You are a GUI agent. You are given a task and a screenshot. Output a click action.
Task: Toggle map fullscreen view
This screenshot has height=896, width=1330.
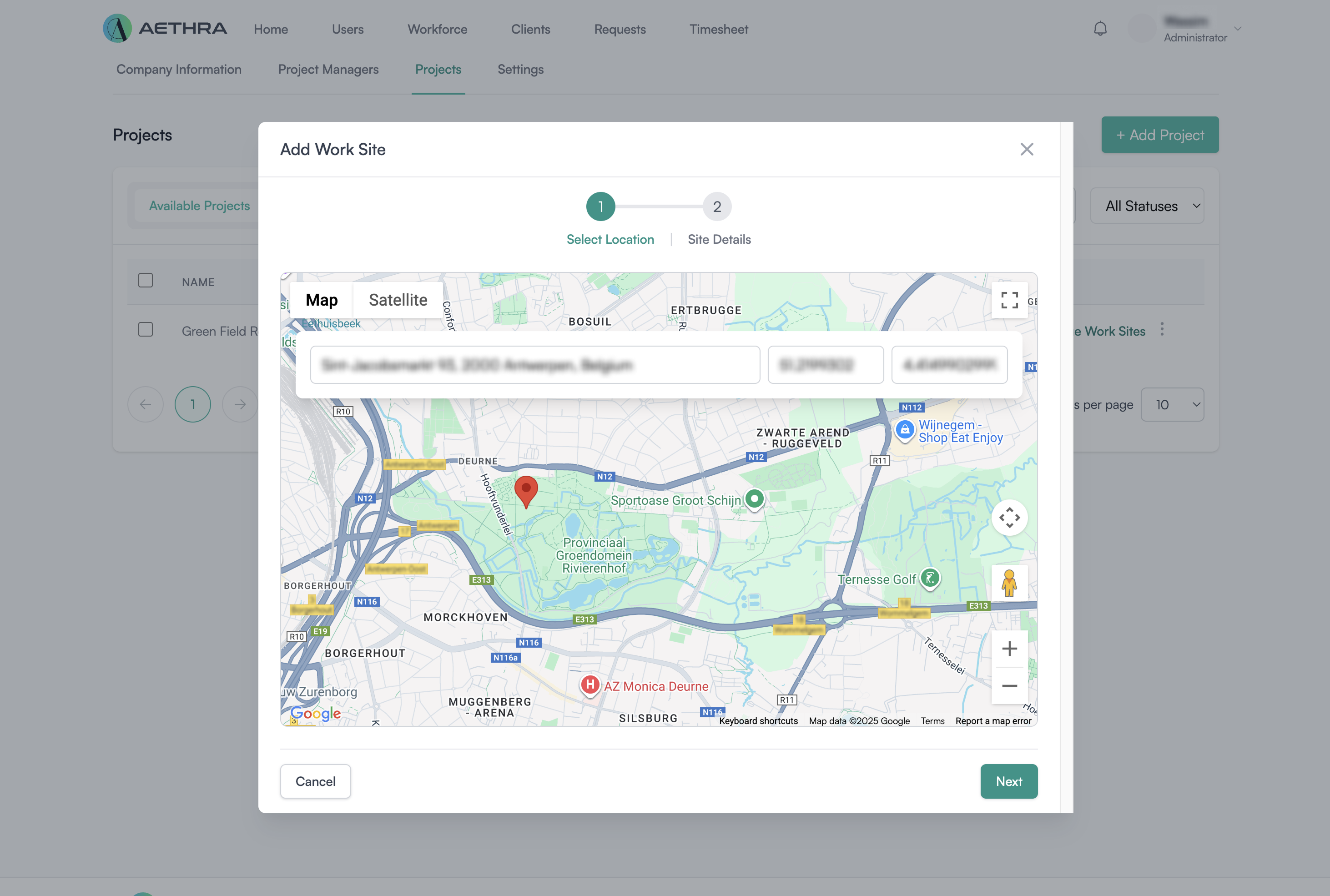point(1009,300)
